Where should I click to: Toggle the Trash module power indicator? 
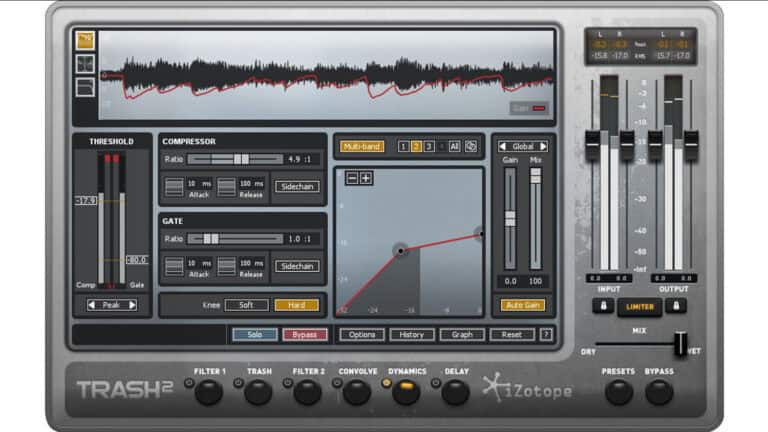tap(238, 383)
